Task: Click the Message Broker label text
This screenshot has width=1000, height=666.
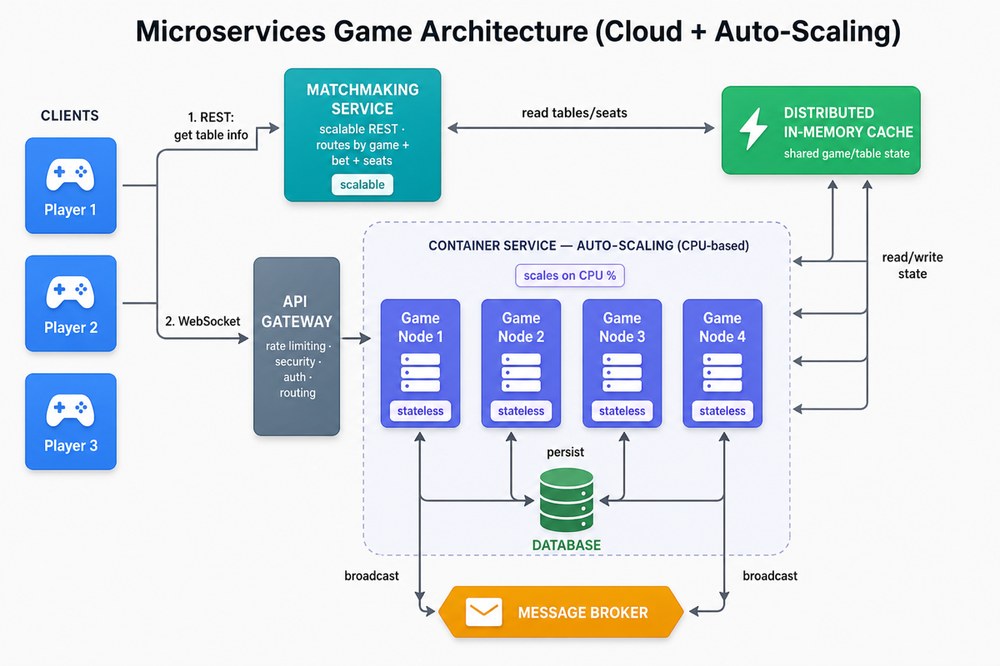Action: pyautogui.click(x=583, y=612)
